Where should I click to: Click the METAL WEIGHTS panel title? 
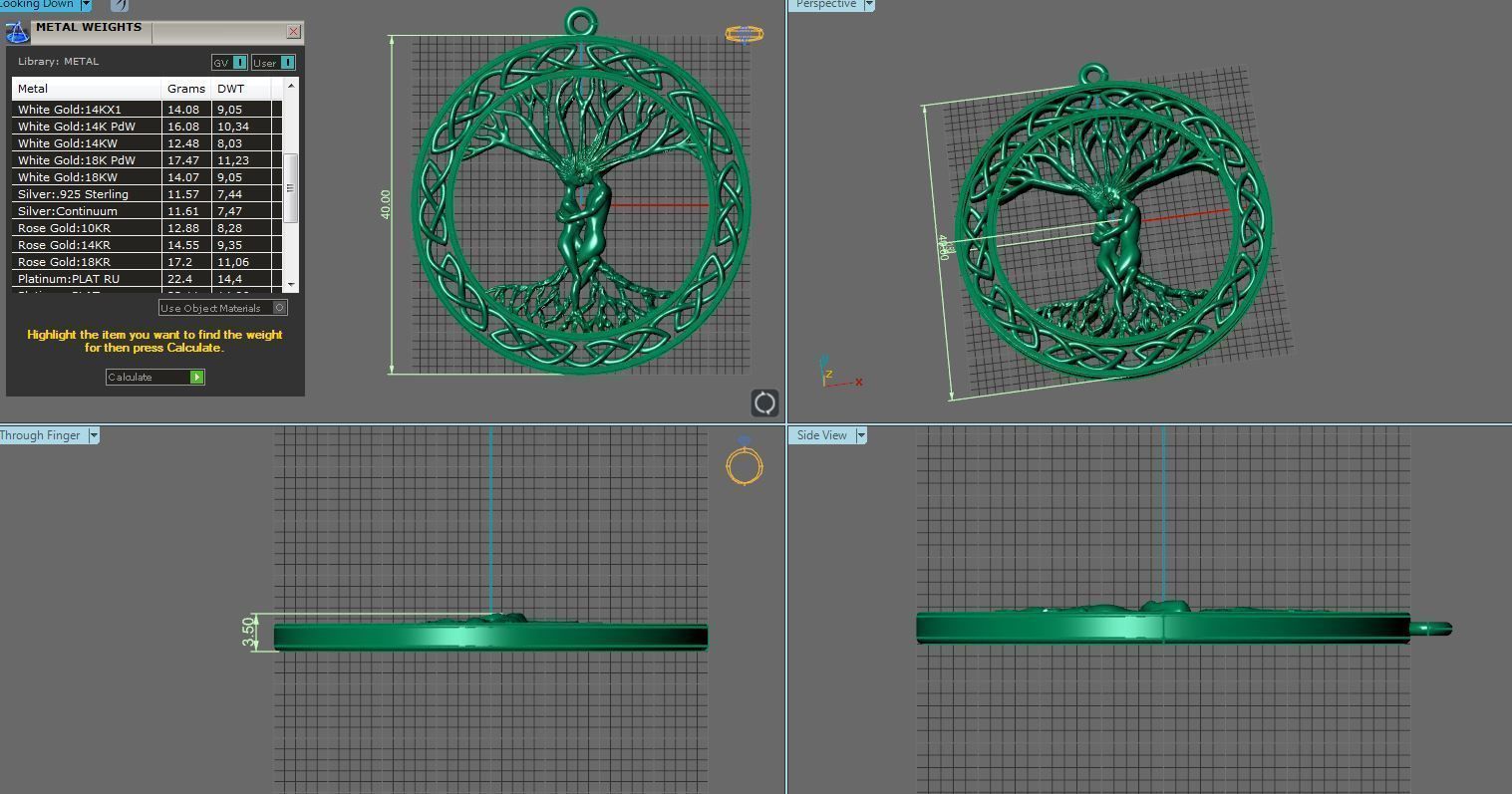tap(89, 27)
